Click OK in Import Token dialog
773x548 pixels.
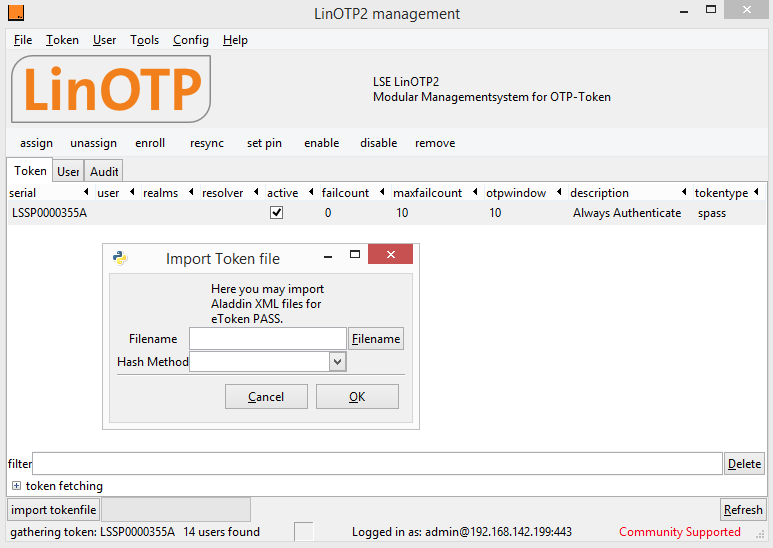pyautogui.click(x=357, y=397)
